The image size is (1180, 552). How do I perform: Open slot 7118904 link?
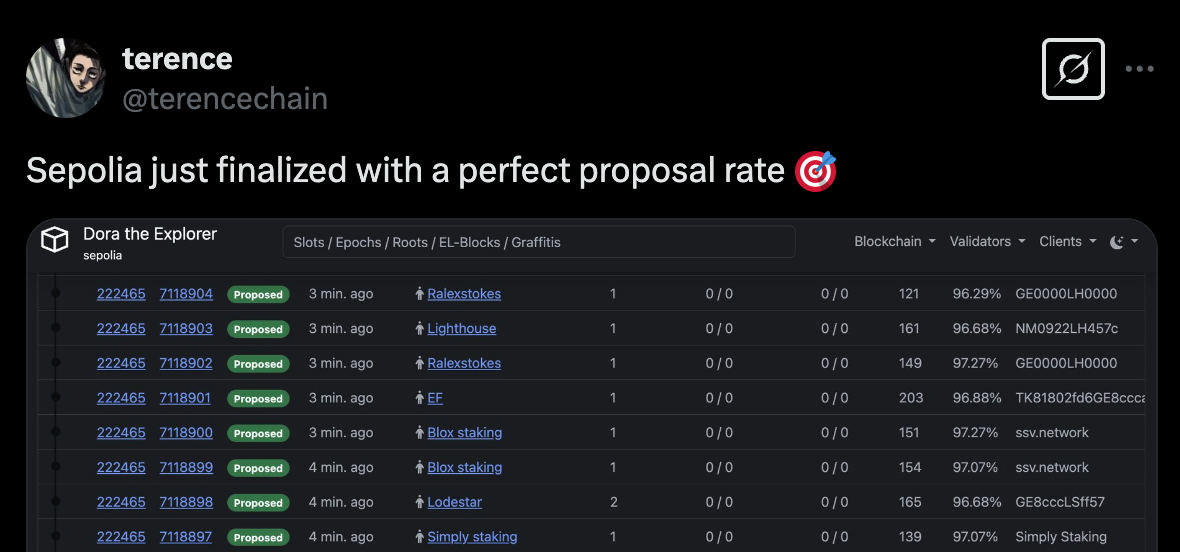[x=186, y=294]
